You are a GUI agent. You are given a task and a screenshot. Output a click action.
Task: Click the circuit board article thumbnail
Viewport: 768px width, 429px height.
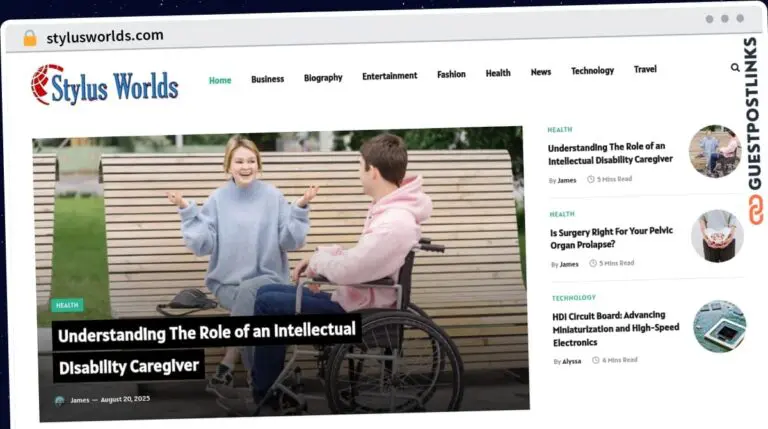point(720,326)
